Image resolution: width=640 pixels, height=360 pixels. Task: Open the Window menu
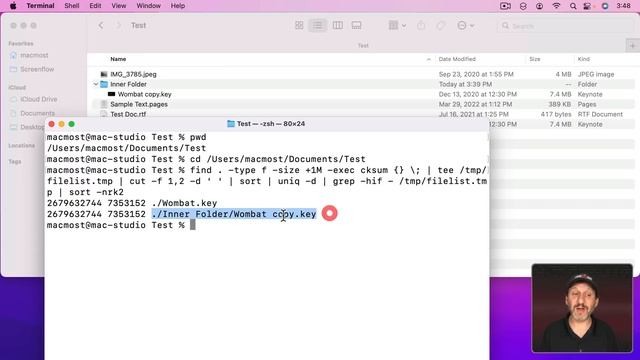click(x=148, y=6)
